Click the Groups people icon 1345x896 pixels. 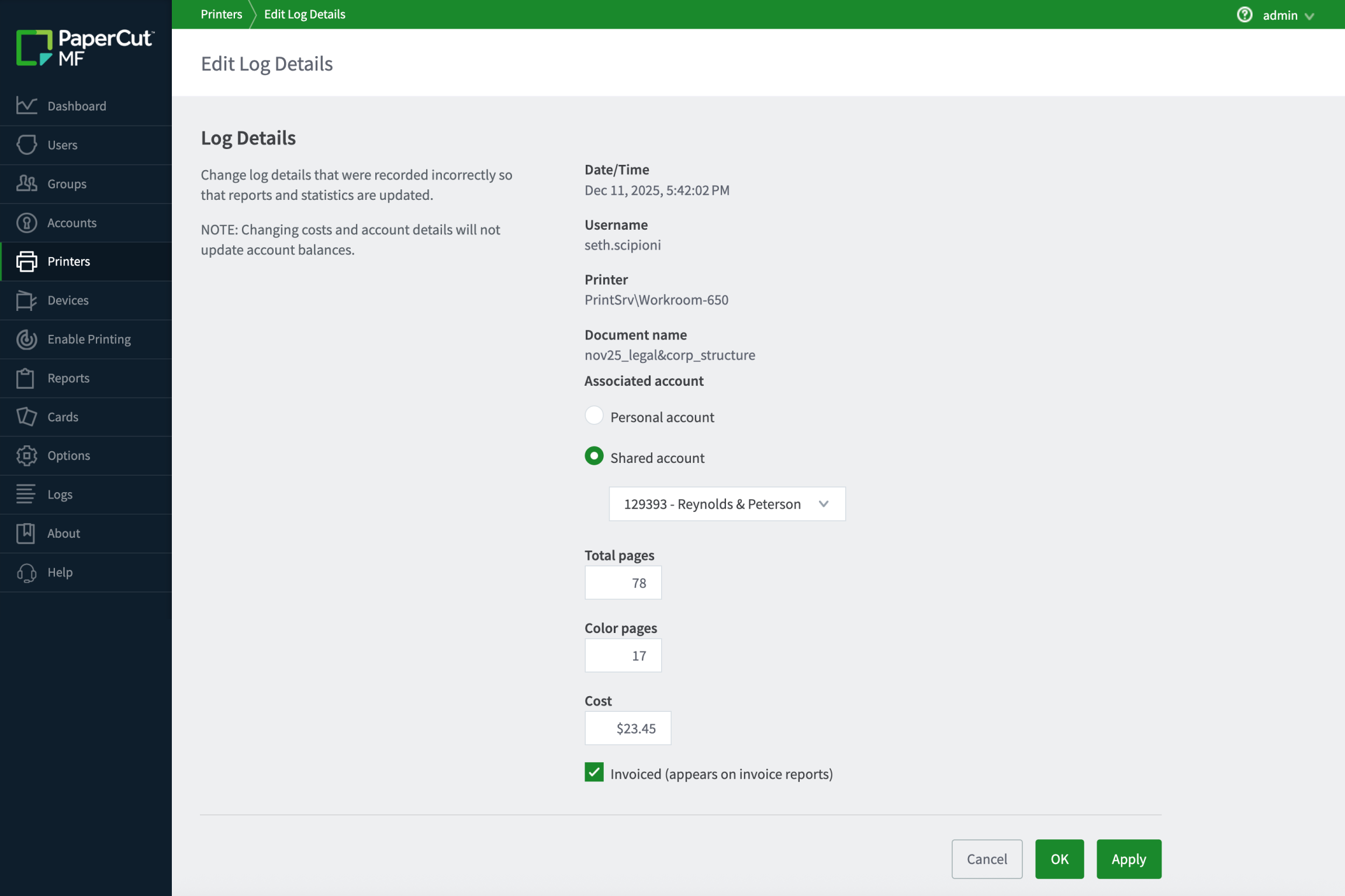tap(27, 184)
